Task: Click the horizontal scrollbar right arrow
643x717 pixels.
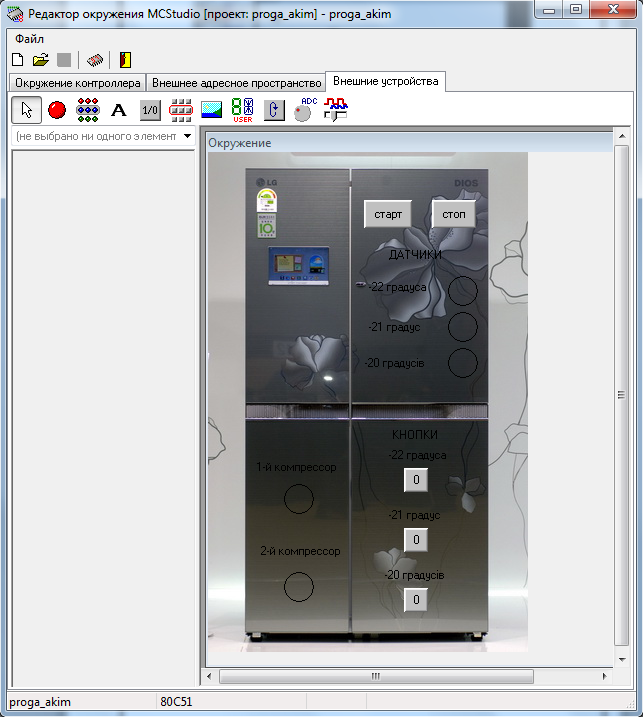Action: pos(605,676)
